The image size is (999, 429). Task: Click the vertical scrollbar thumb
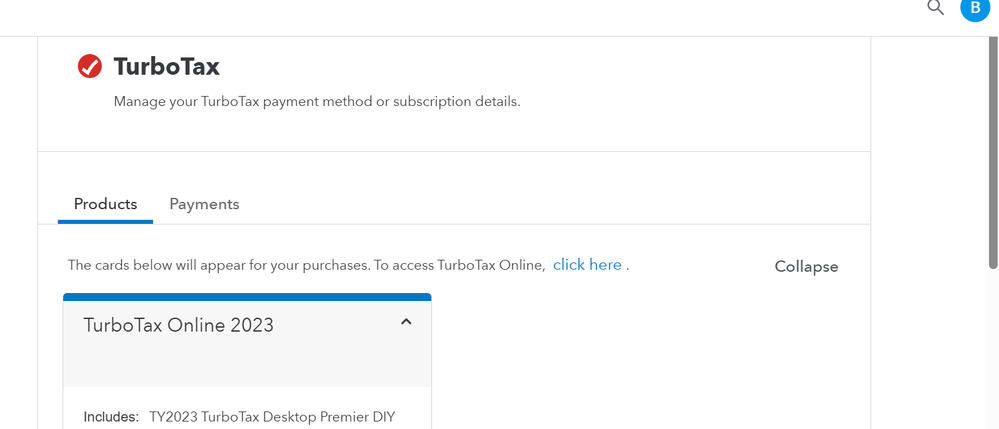point(992,150)
